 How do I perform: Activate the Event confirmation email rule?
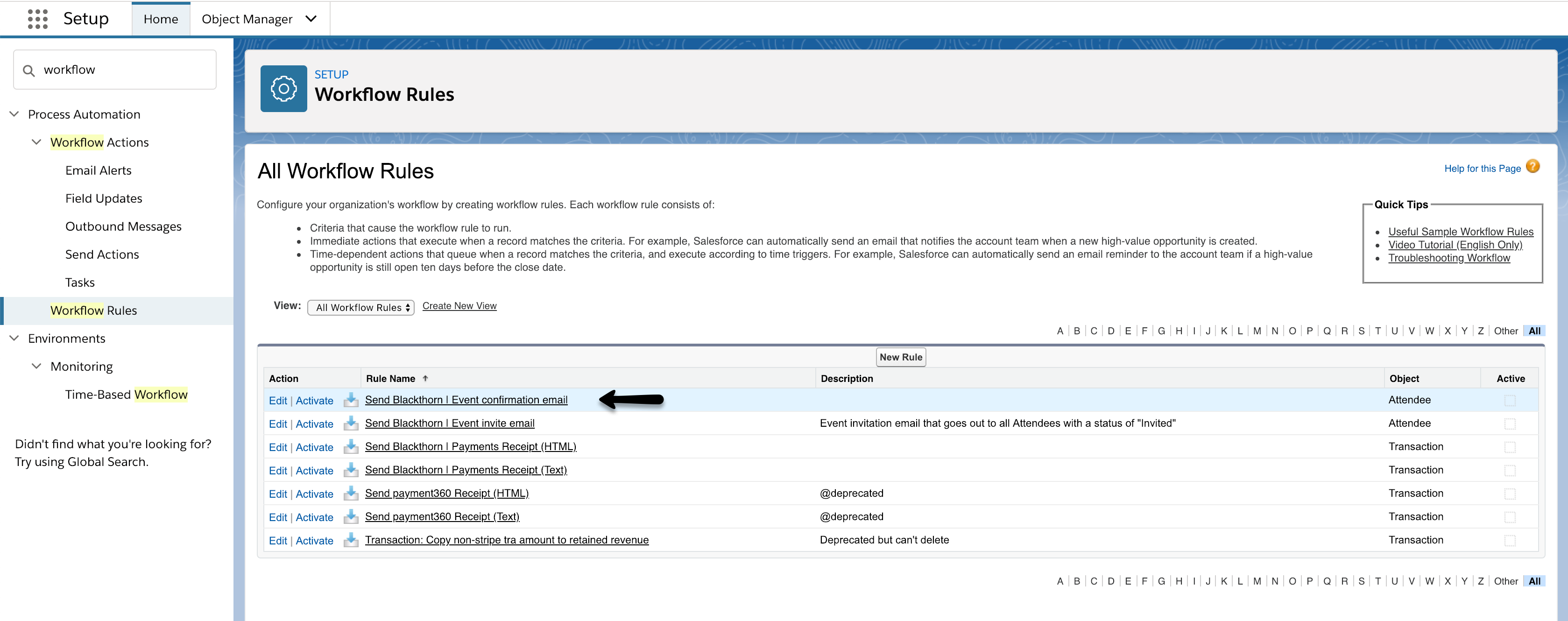click(x=314, y=401)
